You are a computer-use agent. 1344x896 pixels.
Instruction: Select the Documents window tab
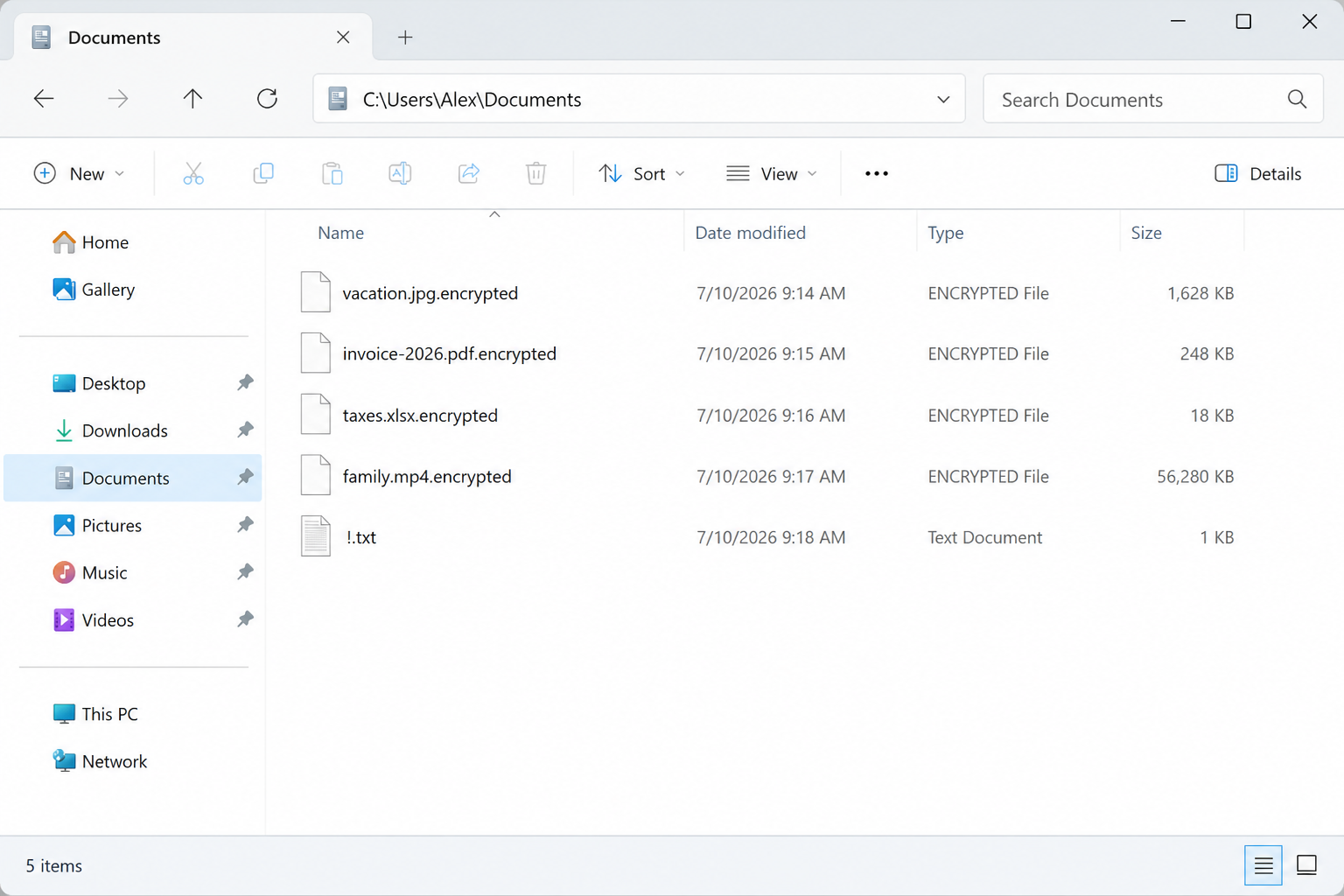click(x=192, y=37)
